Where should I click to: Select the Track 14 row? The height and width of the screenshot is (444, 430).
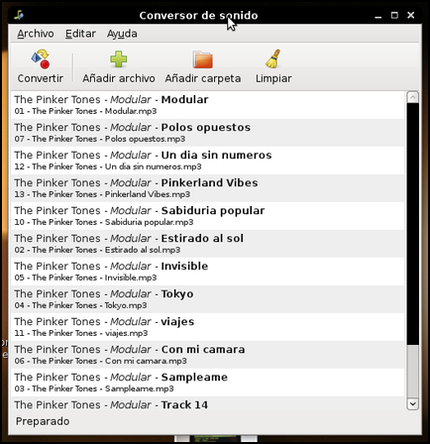(207, 404)
